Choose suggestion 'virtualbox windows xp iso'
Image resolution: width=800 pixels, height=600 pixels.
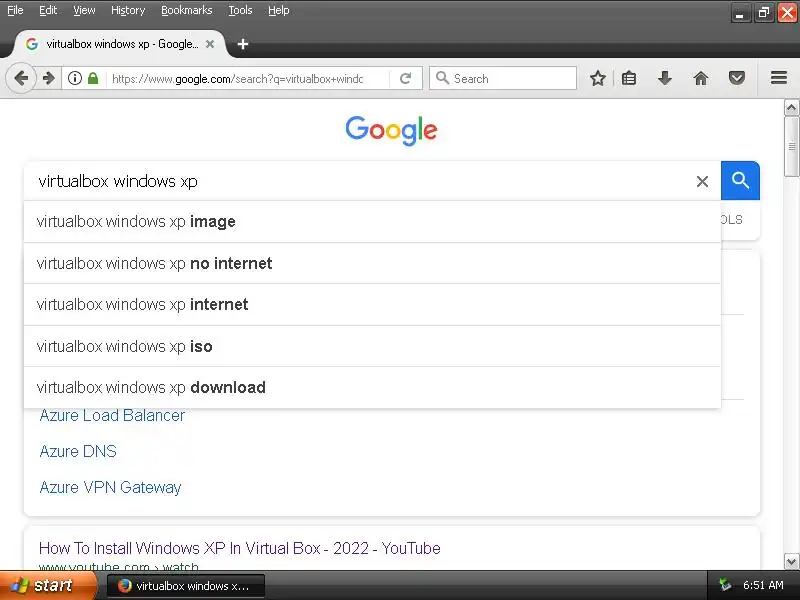click(372, 346)
